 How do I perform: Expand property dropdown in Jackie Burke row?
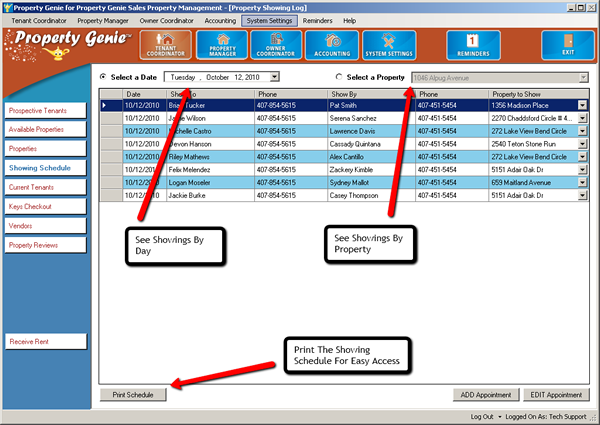(x=582, y=195)
